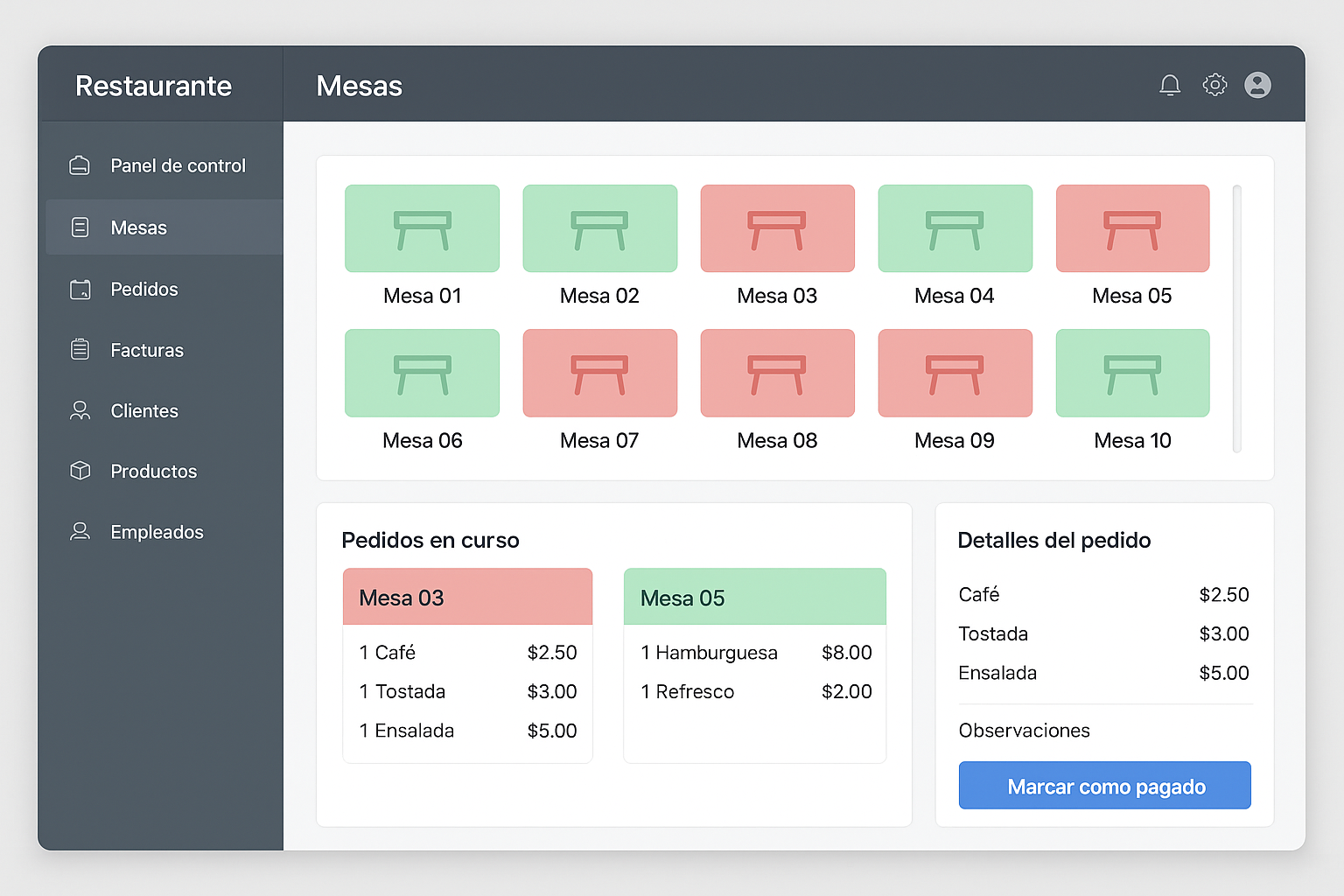Click the Mesa 01 label
Viewport: 1344px width, 896px height.
423,296
